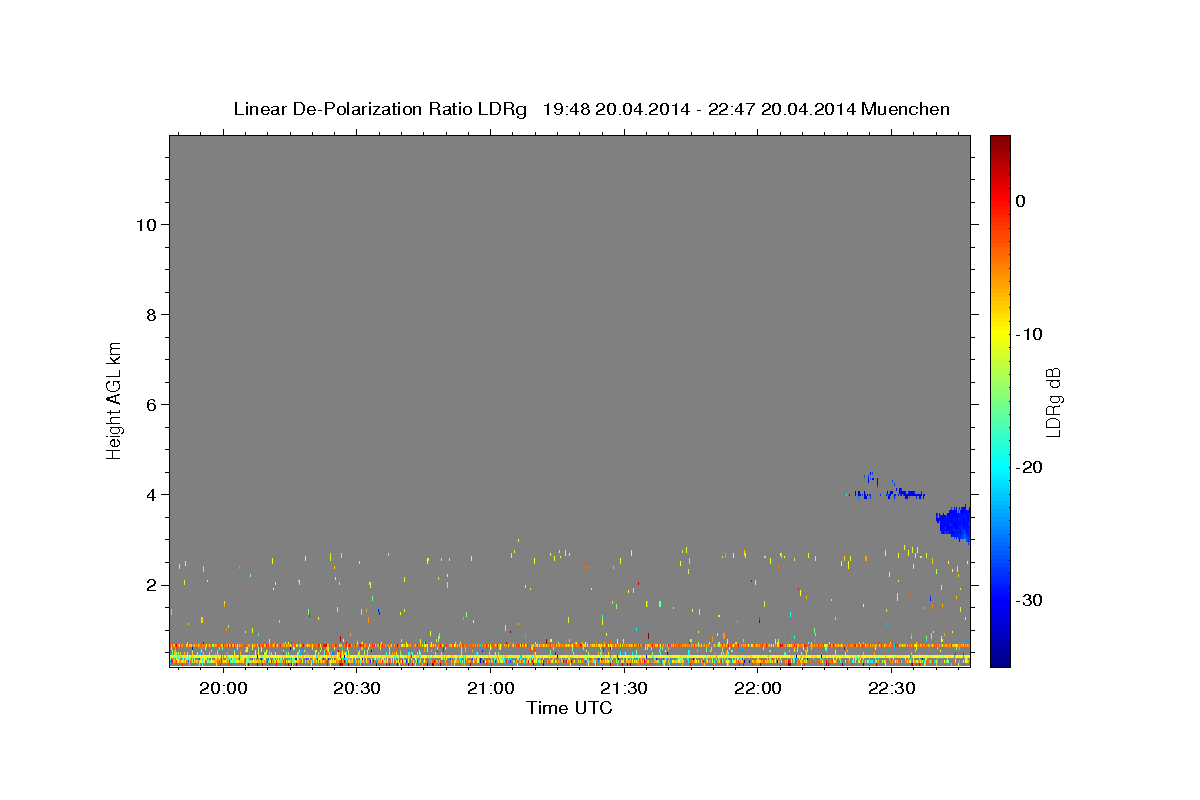This screenshot has height=800, width=1200.
Task: Click the LDRg dB colorbar label
Action: 1053,402
